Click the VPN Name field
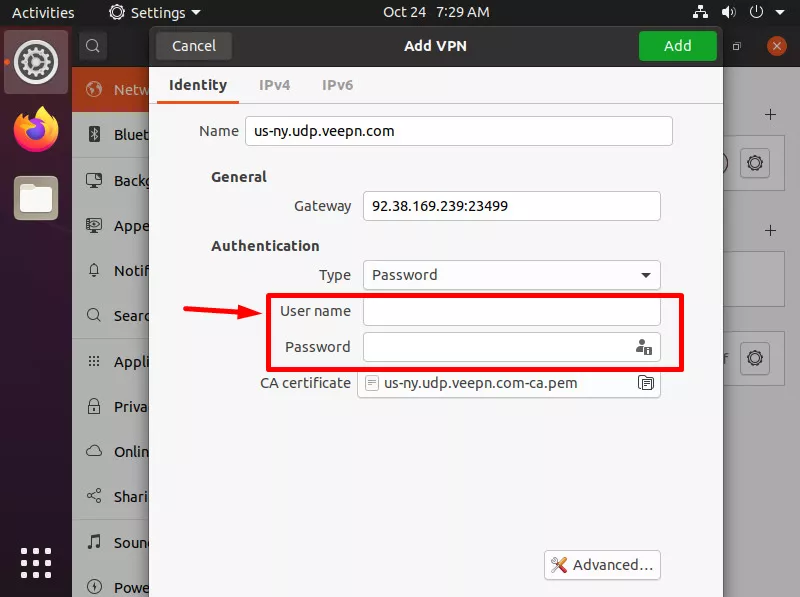Viewport: 800px width, 597px height. (459, 131)
